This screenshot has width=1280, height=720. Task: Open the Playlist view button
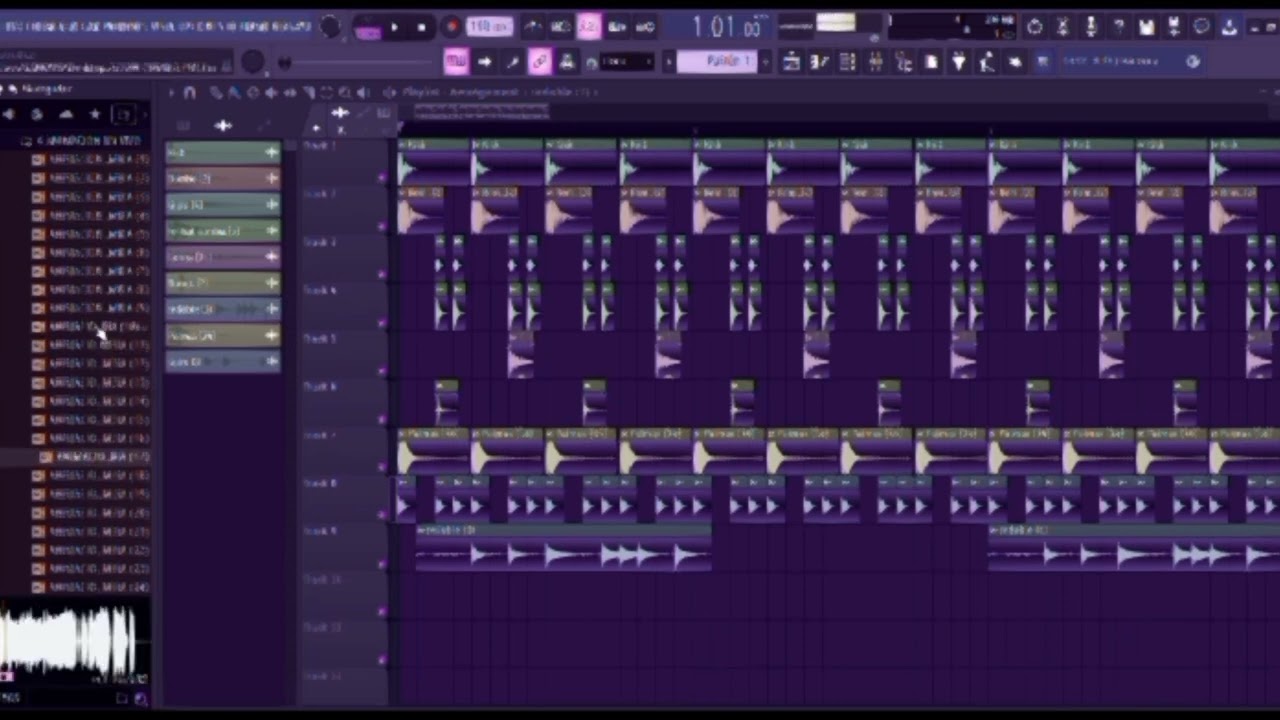click(x=791, y=62)
